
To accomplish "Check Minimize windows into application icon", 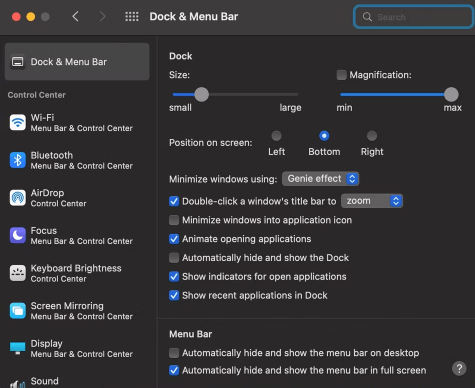I will pyautogui.click(x=174, y=220).
